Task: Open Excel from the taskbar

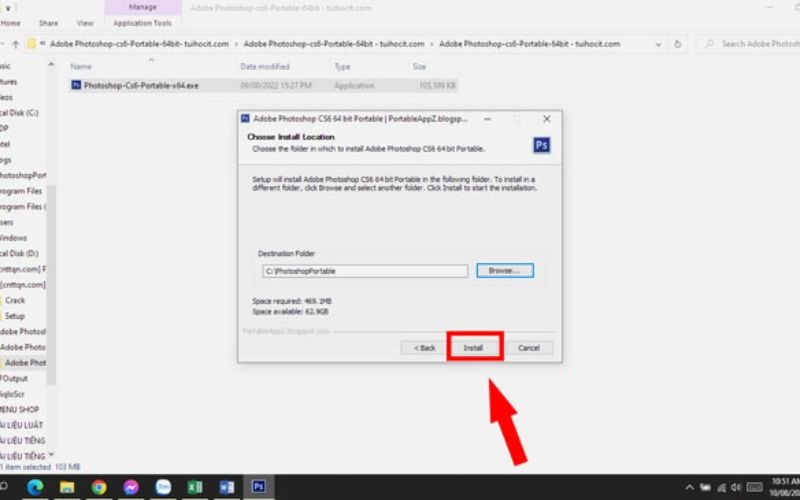Action: [x=195, y=487]
